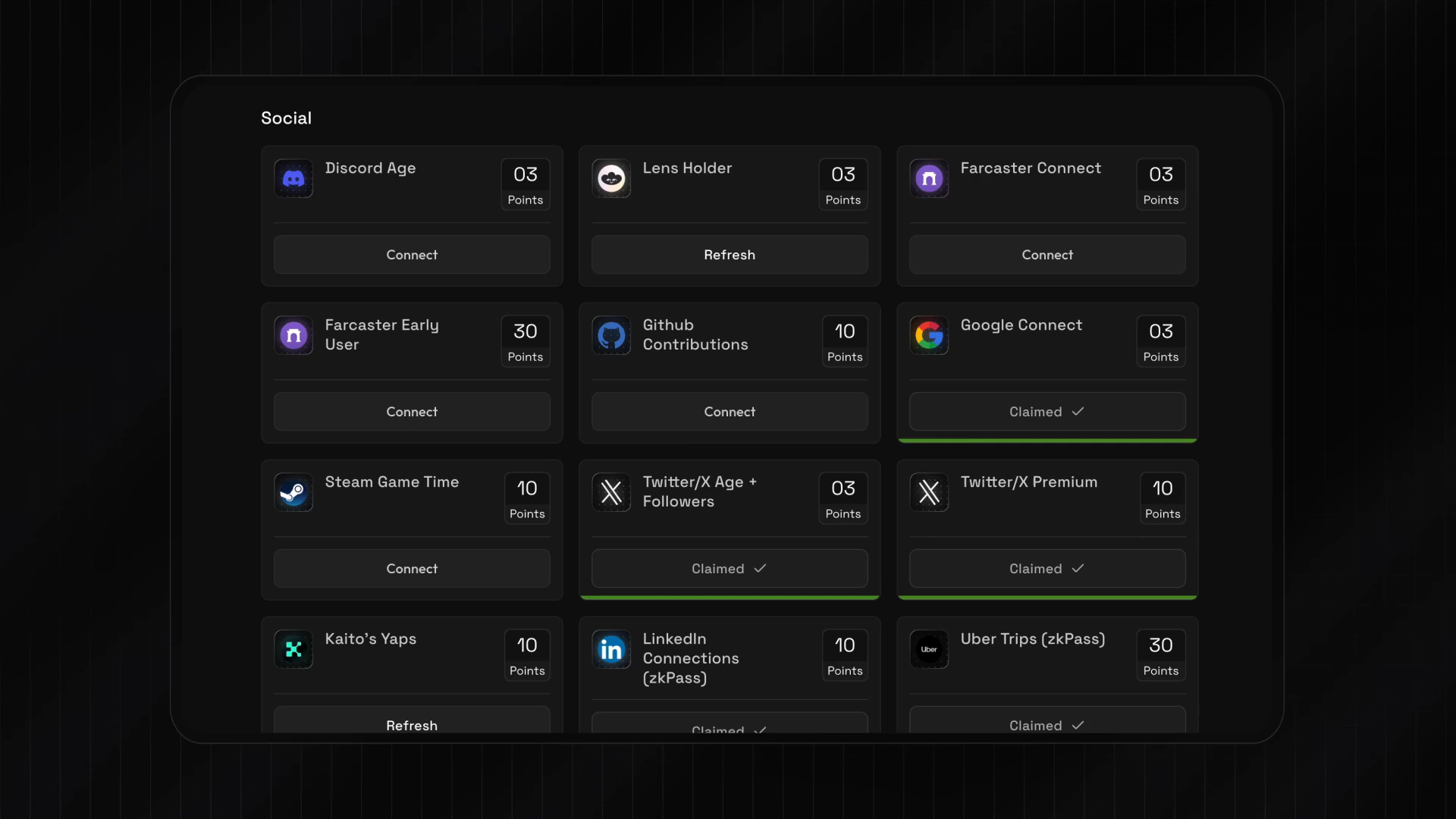Click the Farcaster Early User icon

293,335
